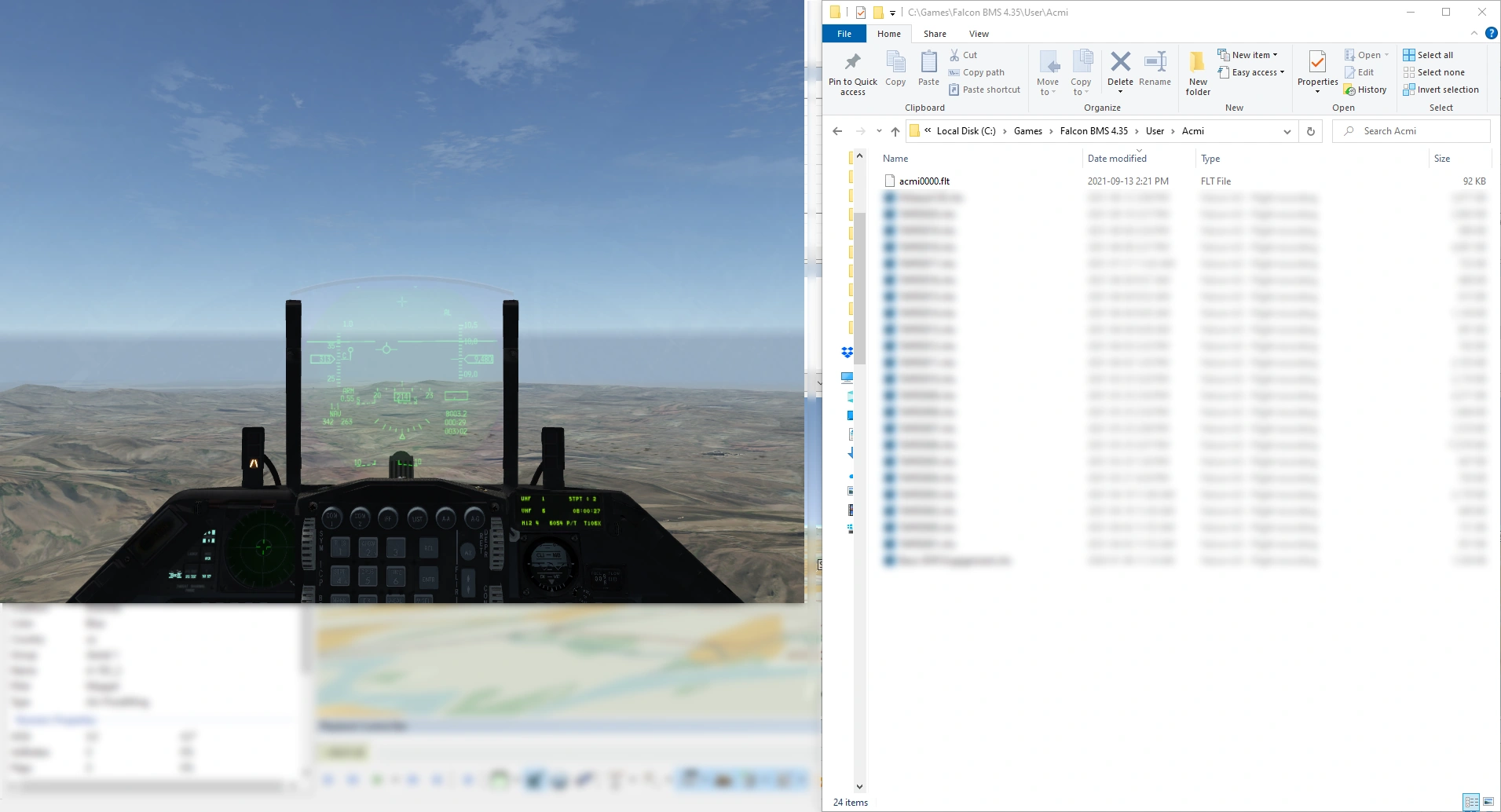The height and width of the screenshot is (812, 1501).
Task: Create a new folder using the ribbon
Action: [1198, 74]
